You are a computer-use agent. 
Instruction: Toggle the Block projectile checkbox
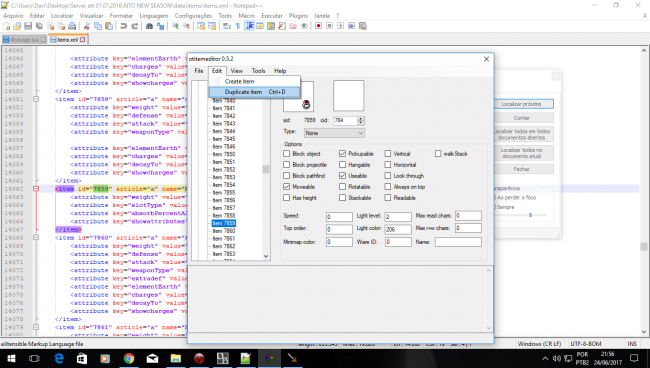click(286, 165)
